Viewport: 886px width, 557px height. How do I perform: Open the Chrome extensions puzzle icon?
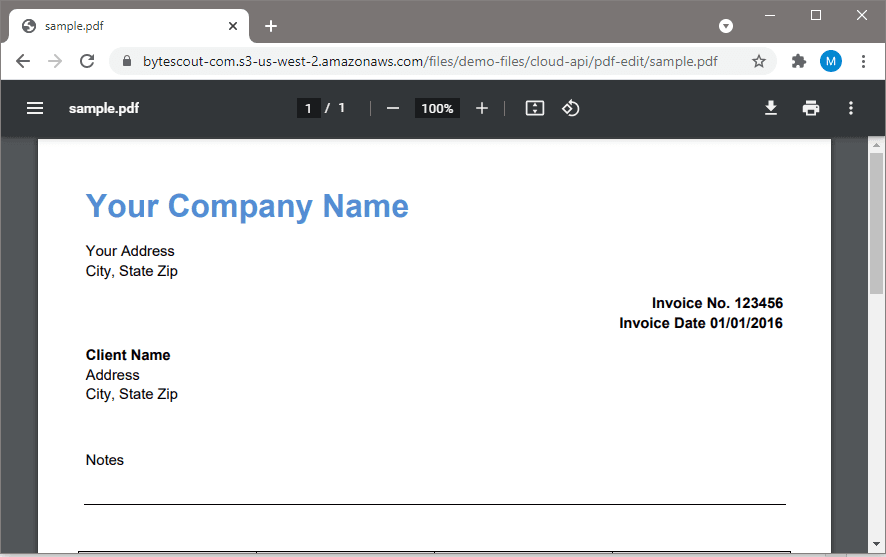point(798,61)
